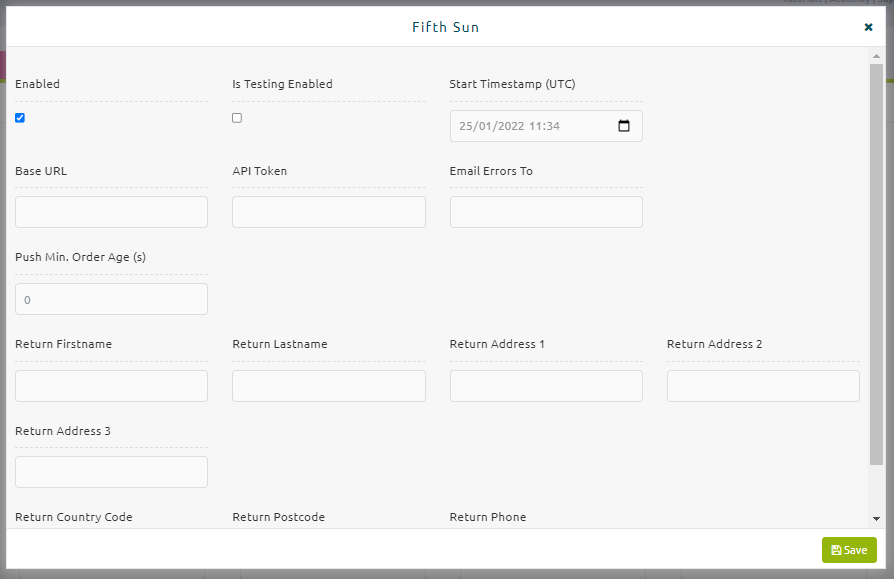Select the Return Lastname input box
894x579 pixels.
(328, 386)
